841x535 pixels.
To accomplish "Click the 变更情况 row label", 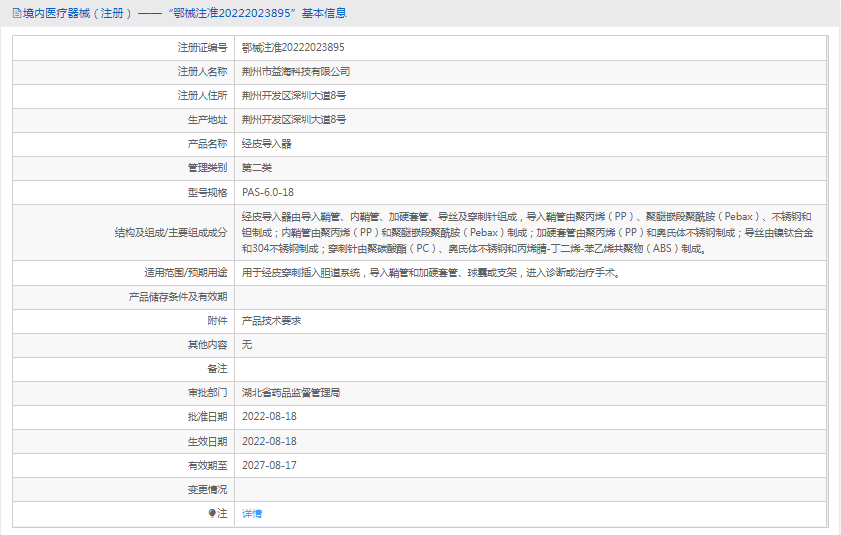I will pos(207,489).
